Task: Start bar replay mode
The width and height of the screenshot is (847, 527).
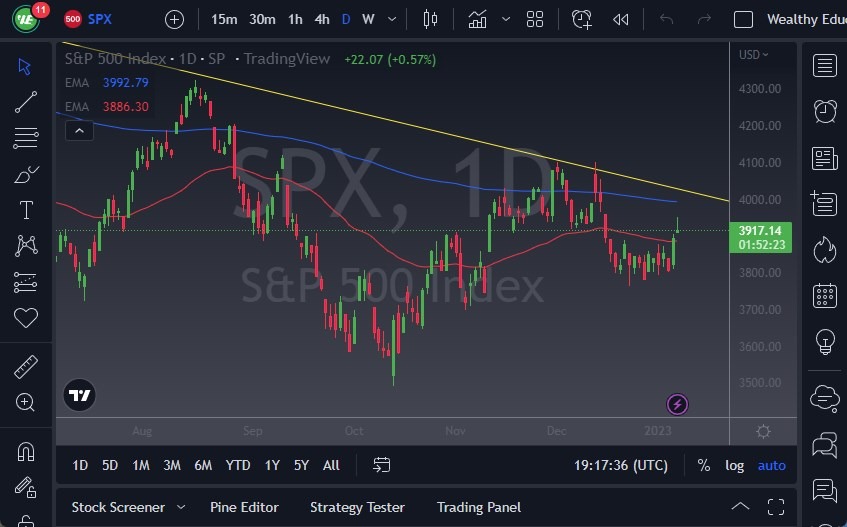Action: click(621, 20)
